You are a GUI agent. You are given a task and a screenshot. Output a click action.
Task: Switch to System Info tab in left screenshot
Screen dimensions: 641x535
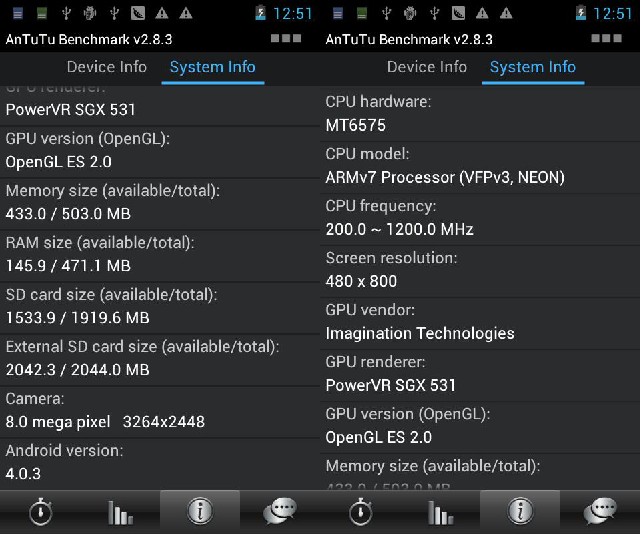pyautogui.click(x=213, y=67)
